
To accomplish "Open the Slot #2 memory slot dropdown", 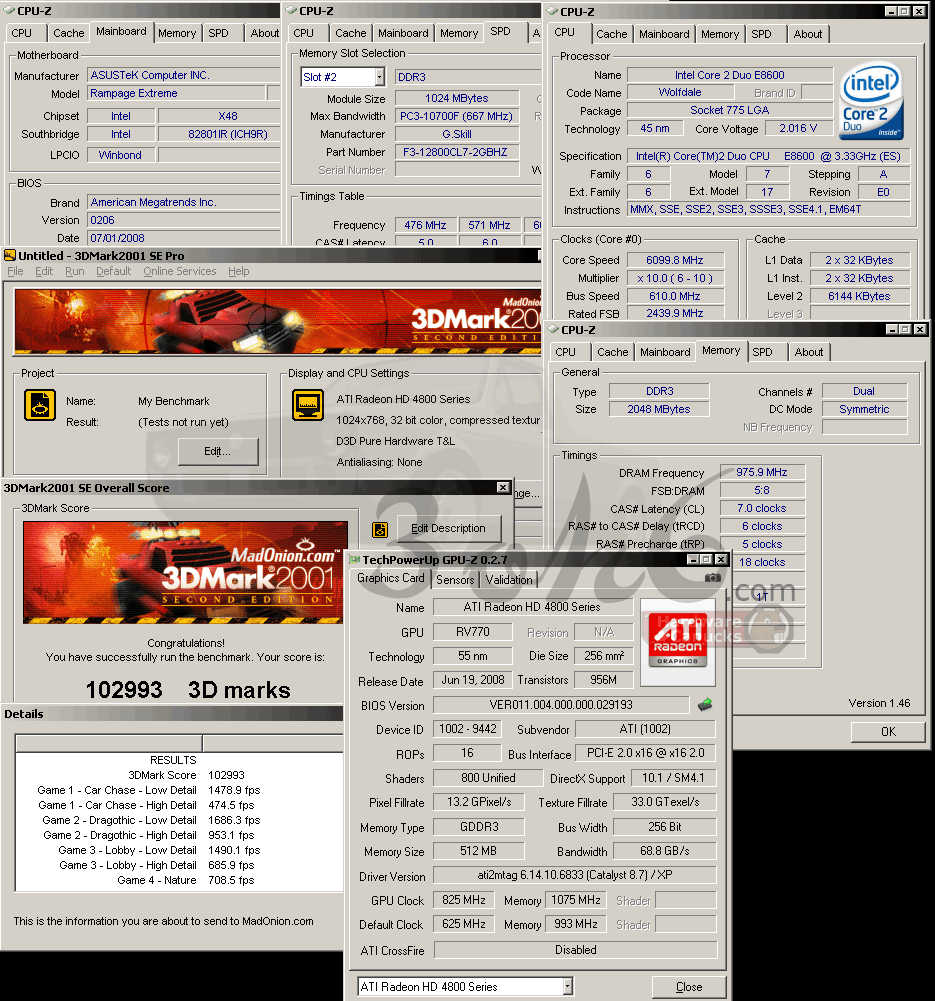I will click(x=380, y=77).
